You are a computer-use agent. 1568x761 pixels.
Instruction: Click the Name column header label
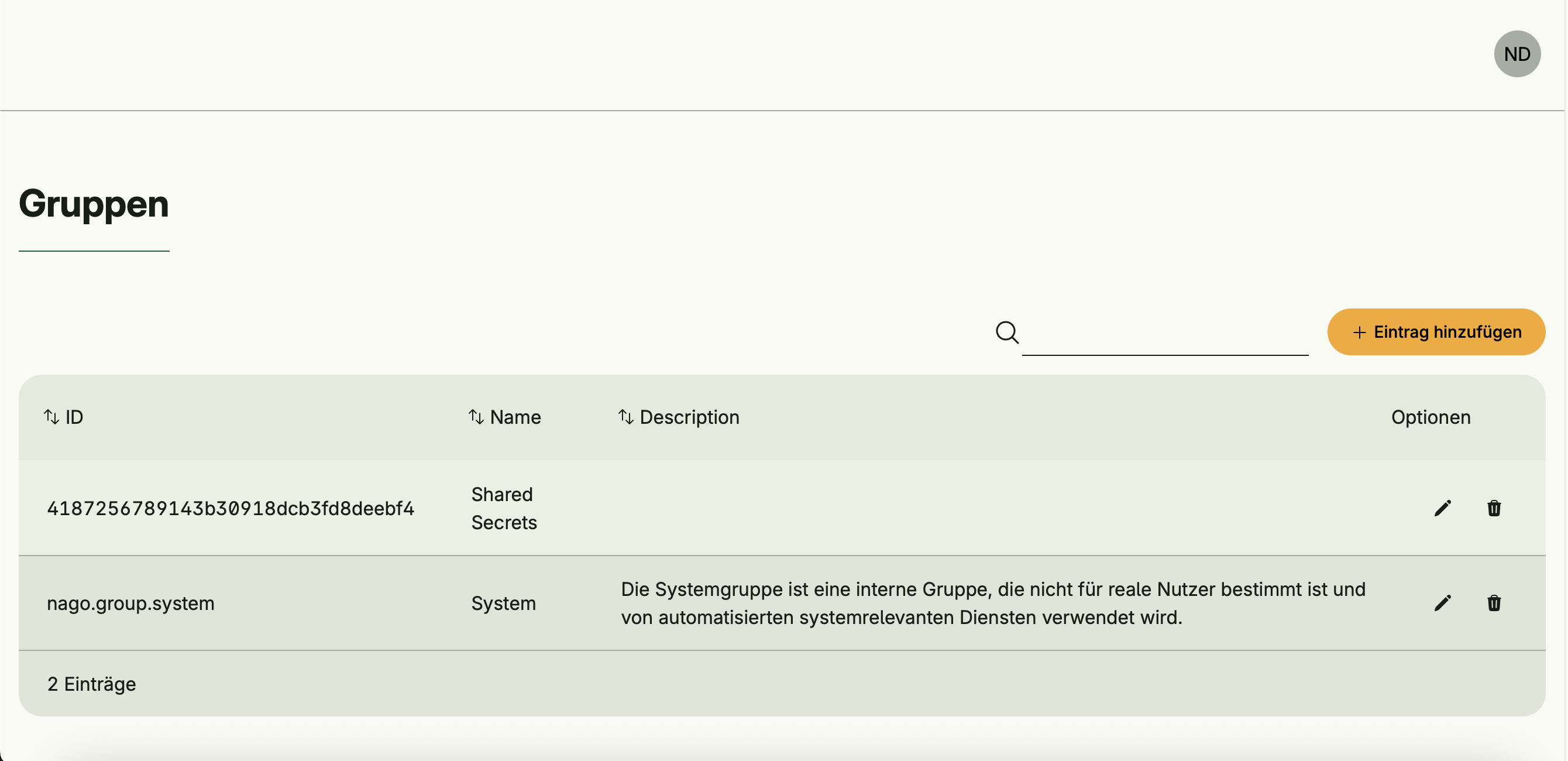pyautogui.click(x=515, y=417)
